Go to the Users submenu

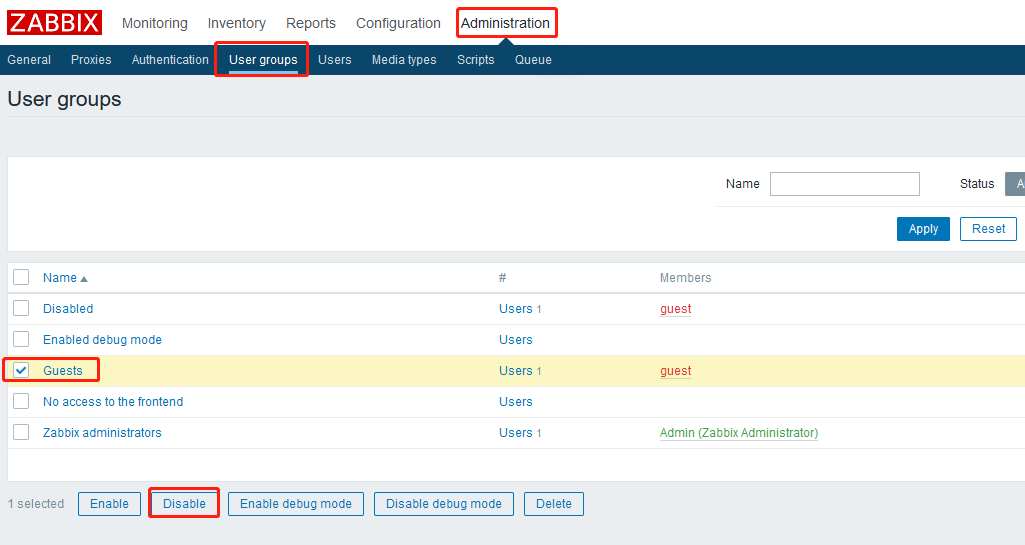click(x=335, y=59)
